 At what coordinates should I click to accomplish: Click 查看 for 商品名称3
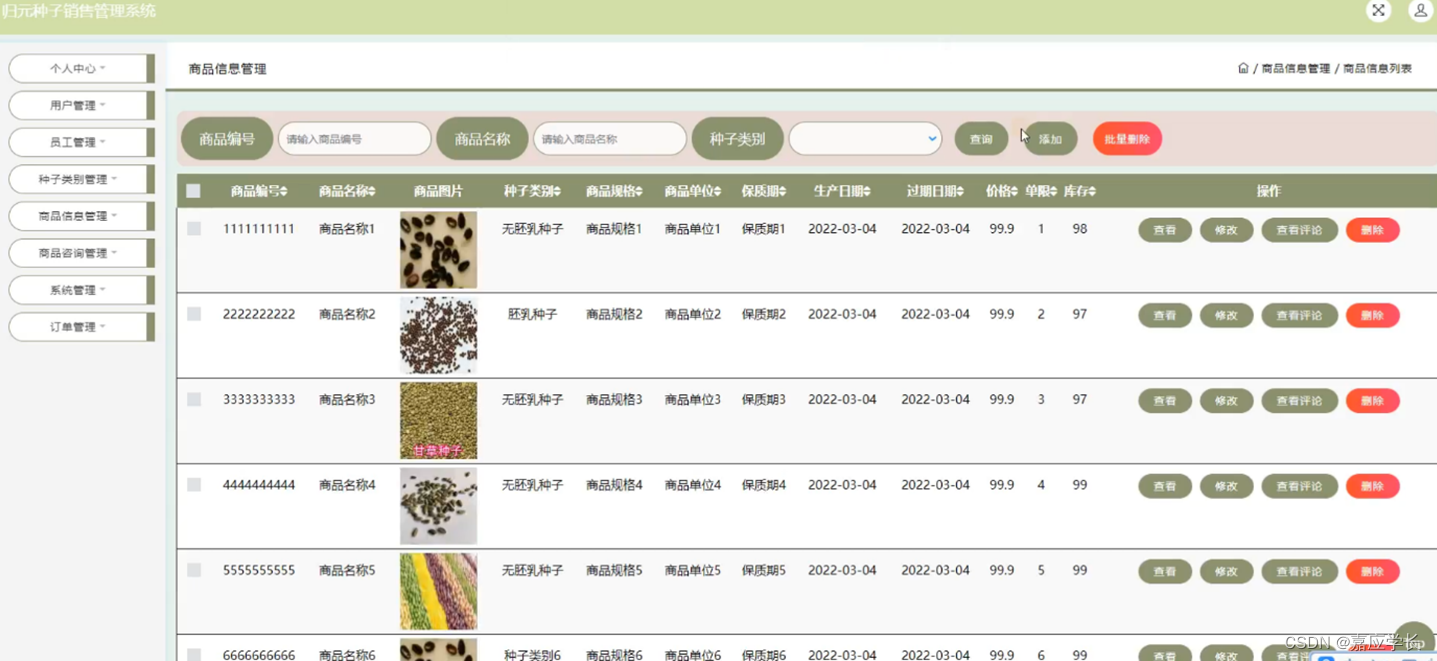(x=1165, y=401)
